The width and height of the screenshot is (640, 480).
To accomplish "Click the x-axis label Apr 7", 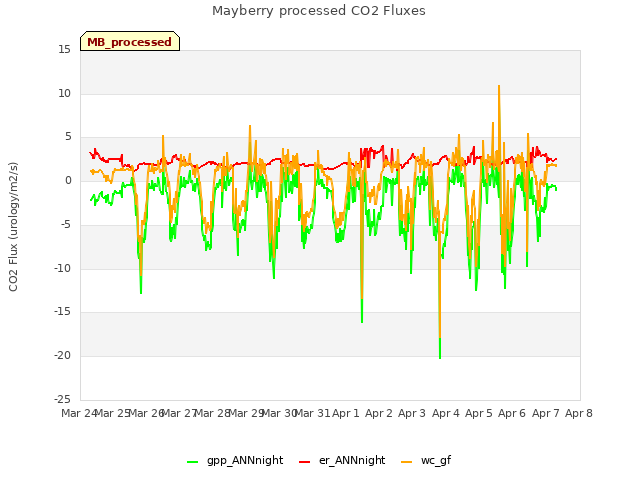I will pos(546,413).
